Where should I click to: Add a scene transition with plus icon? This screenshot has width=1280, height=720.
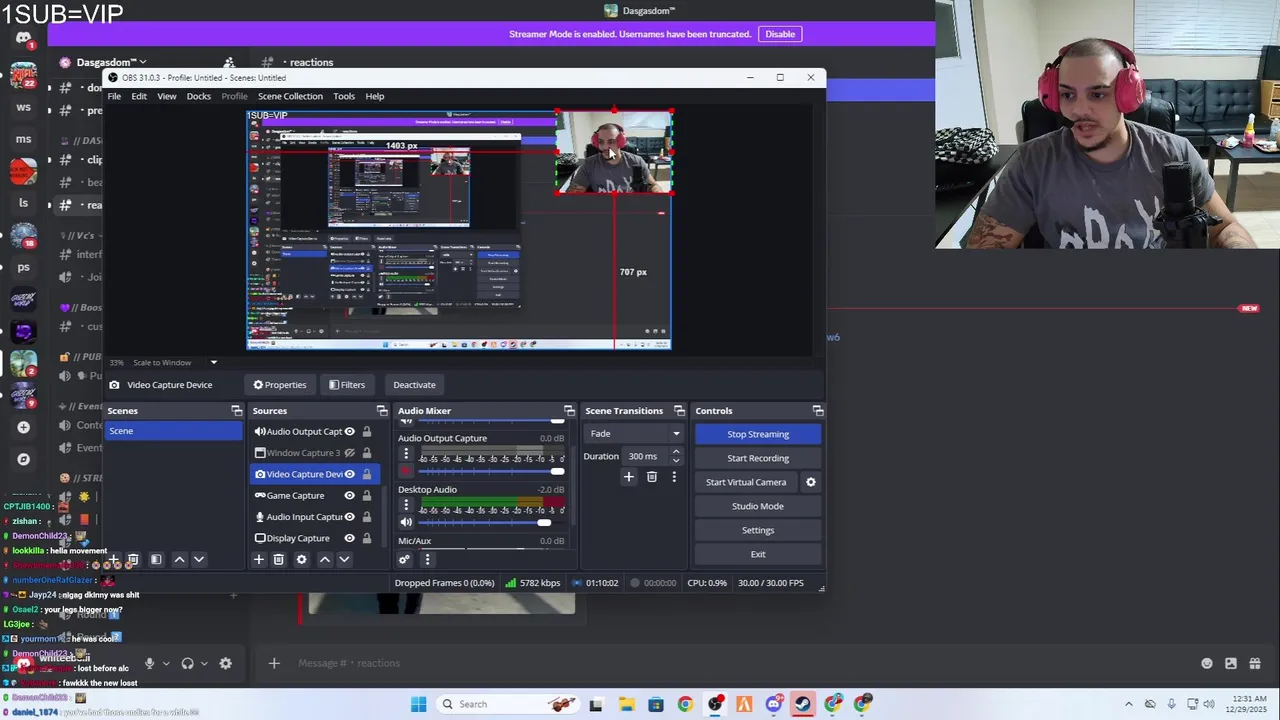(629, 477)
